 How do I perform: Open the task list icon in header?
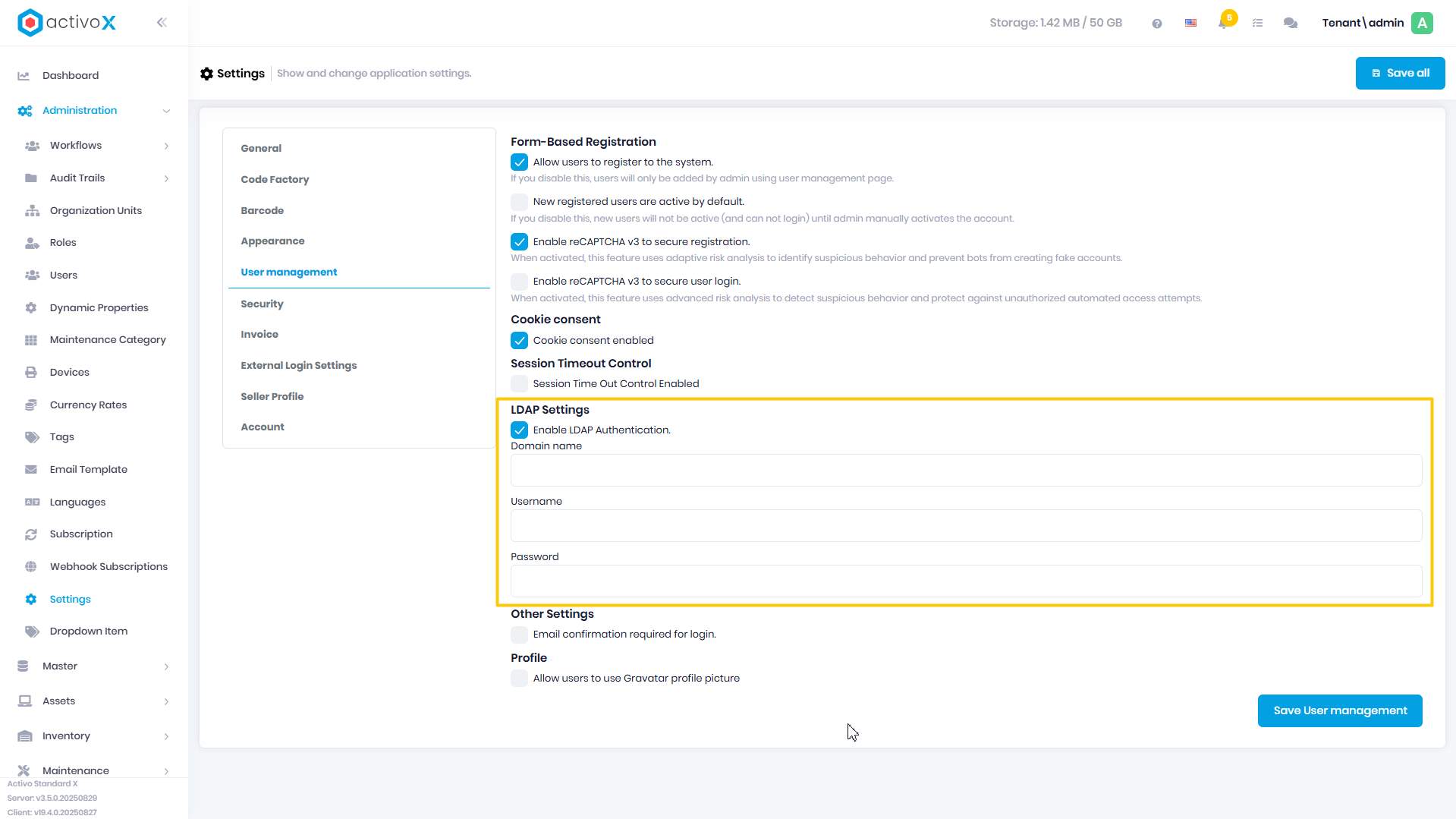[x=1257, y=24]
